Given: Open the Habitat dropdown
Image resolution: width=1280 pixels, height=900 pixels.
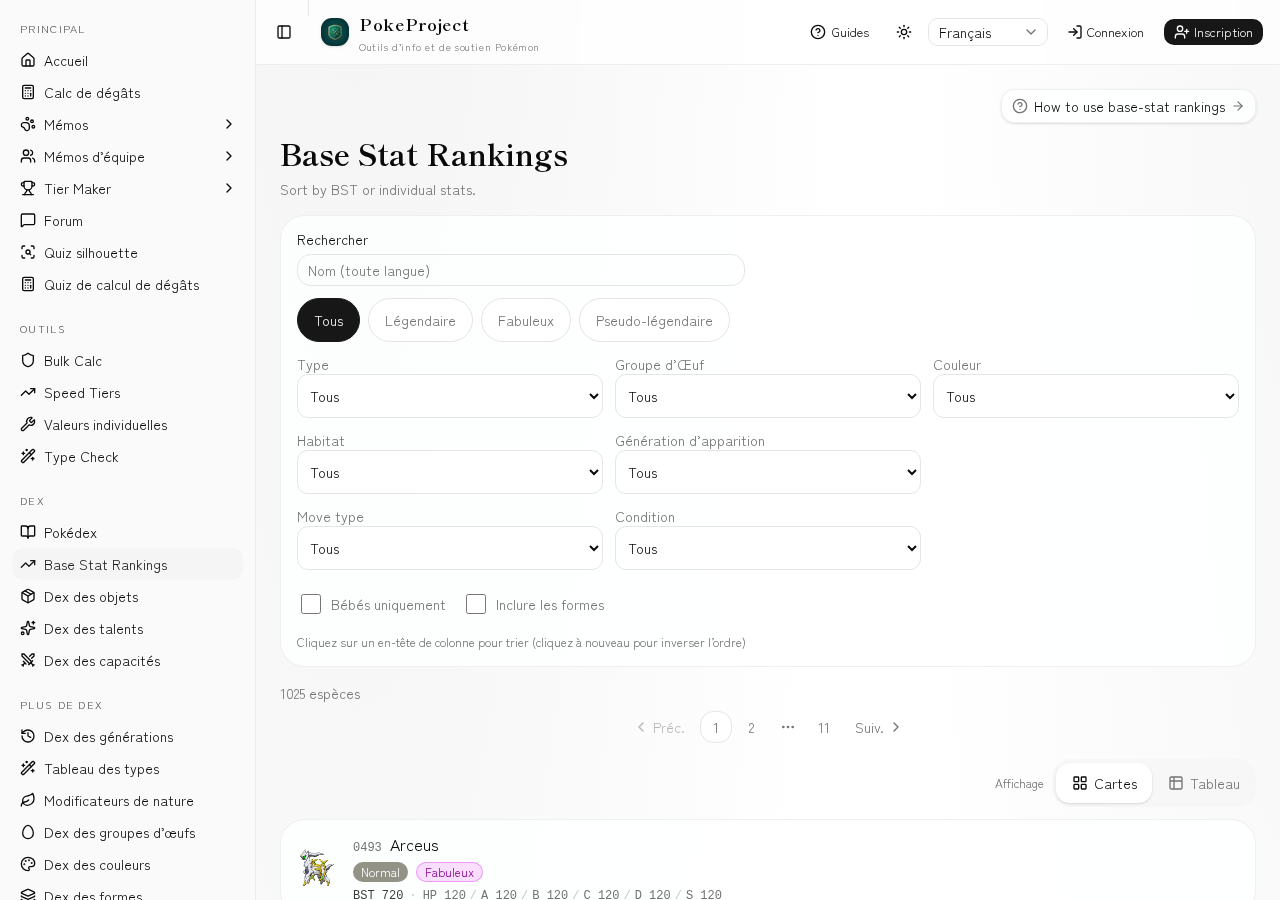Looking at the screenshot, I should click(x=450, y=472).
